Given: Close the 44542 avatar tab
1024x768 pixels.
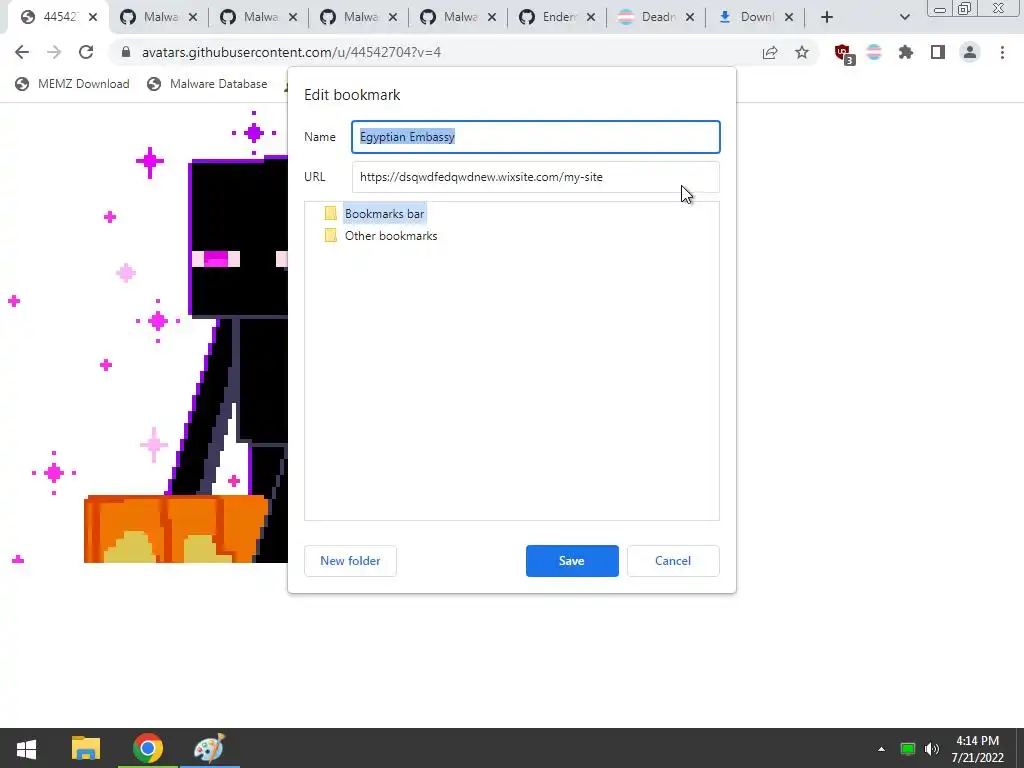Looking at the screenshot, I should click(93, 17).
